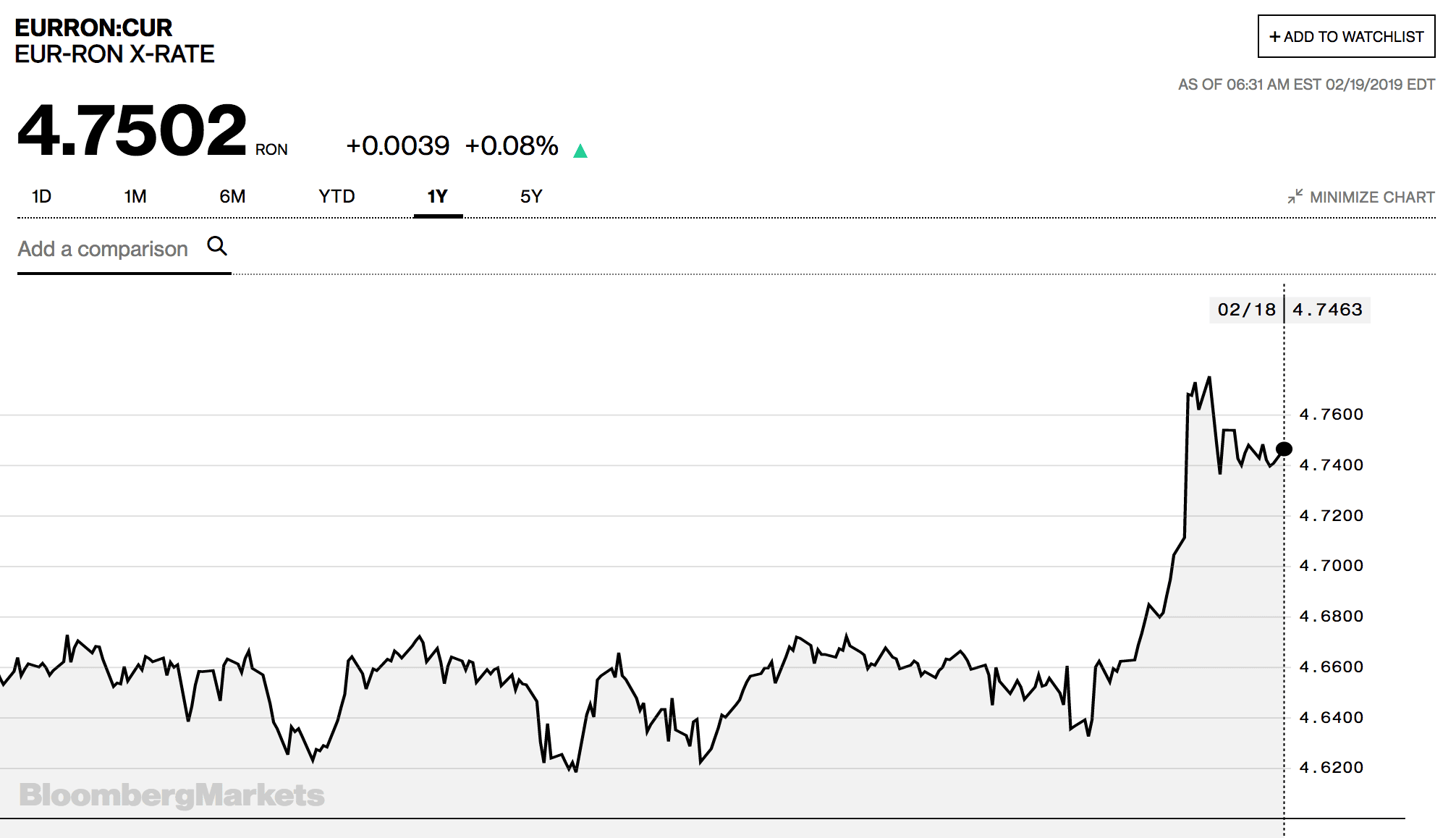1456x838 pixels.
Task: Switch chart to YTD range
Action: point(337,197)
